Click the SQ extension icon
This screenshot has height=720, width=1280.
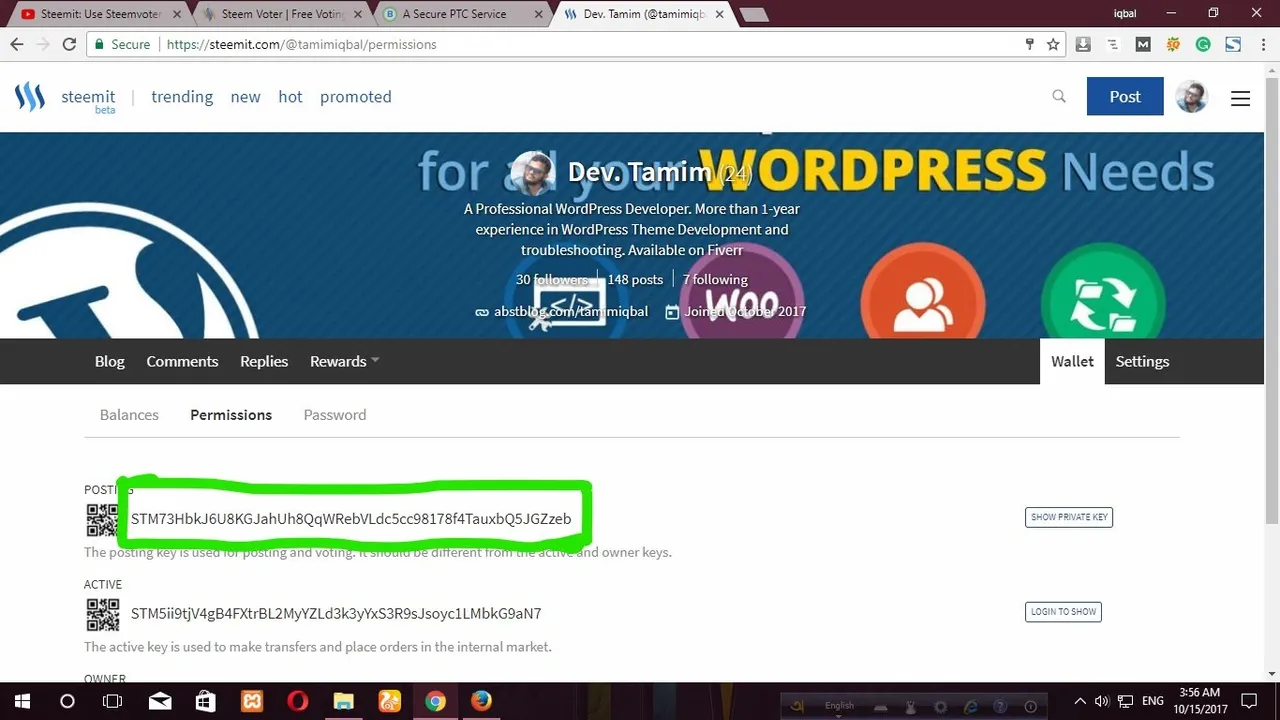1173,44
